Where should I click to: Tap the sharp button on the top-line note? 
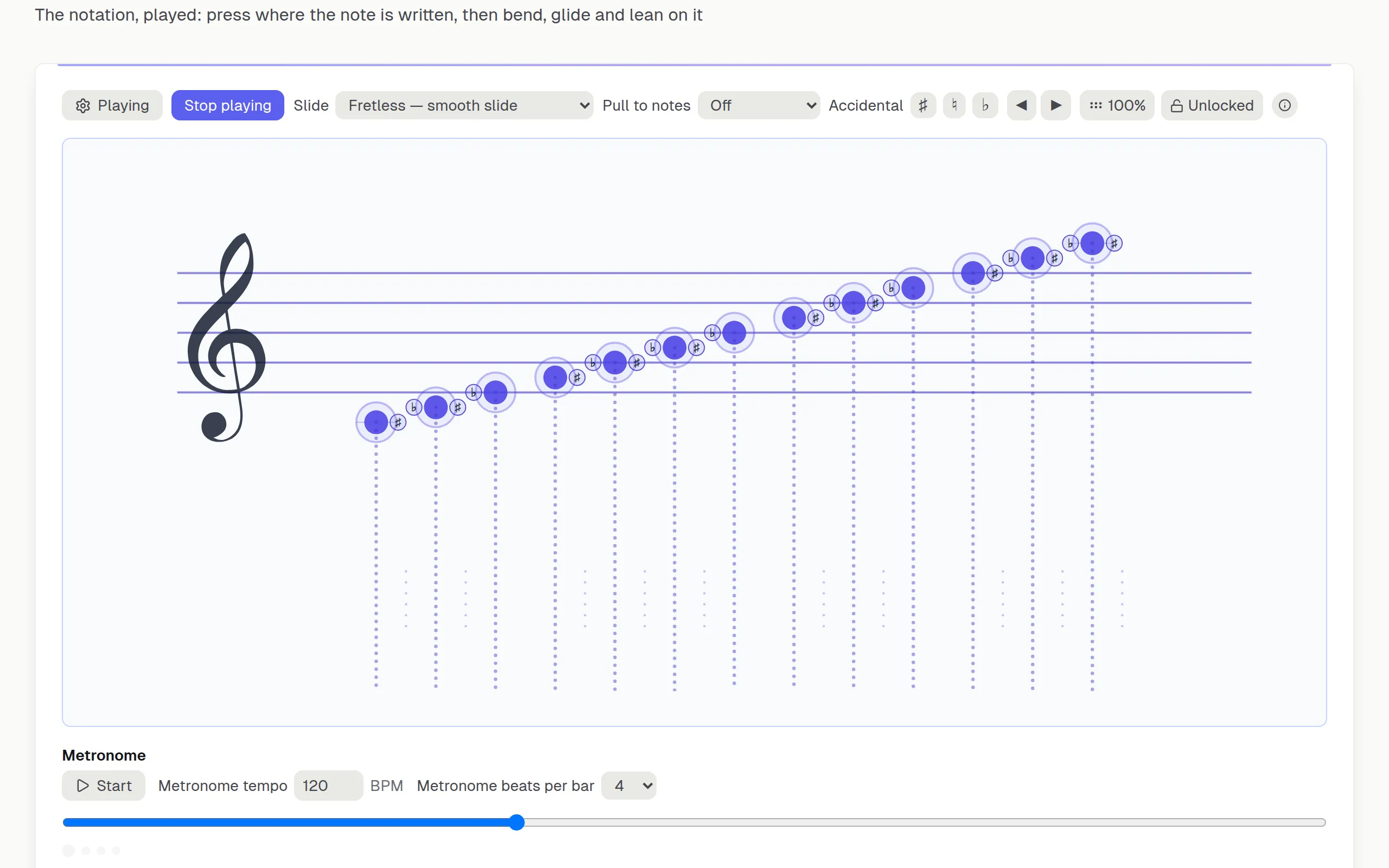[x=995, y=273]
